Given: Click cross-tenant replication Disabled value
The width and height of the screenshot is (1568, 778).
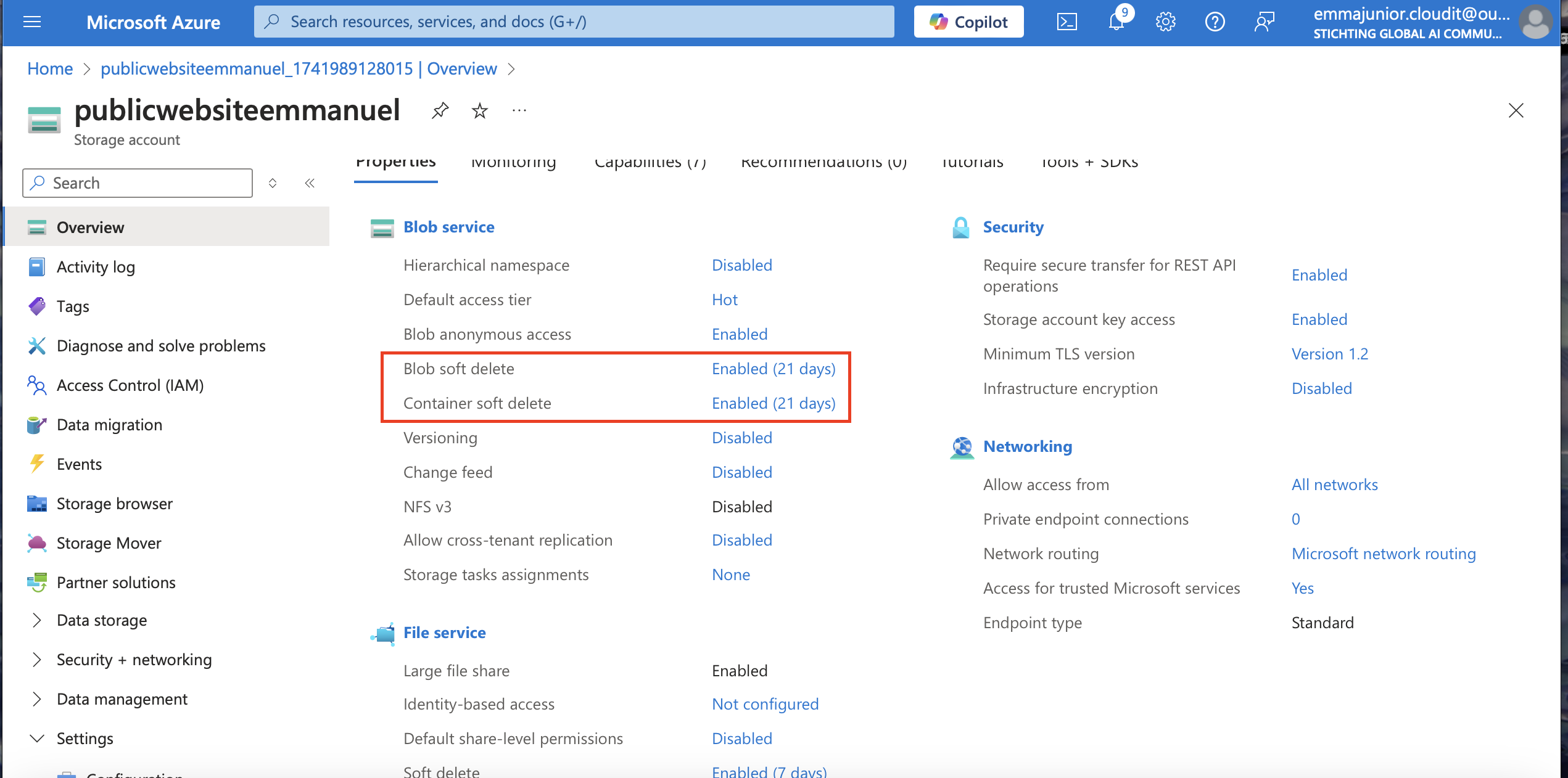Looking at the screenshot, I should click(742, 540).
